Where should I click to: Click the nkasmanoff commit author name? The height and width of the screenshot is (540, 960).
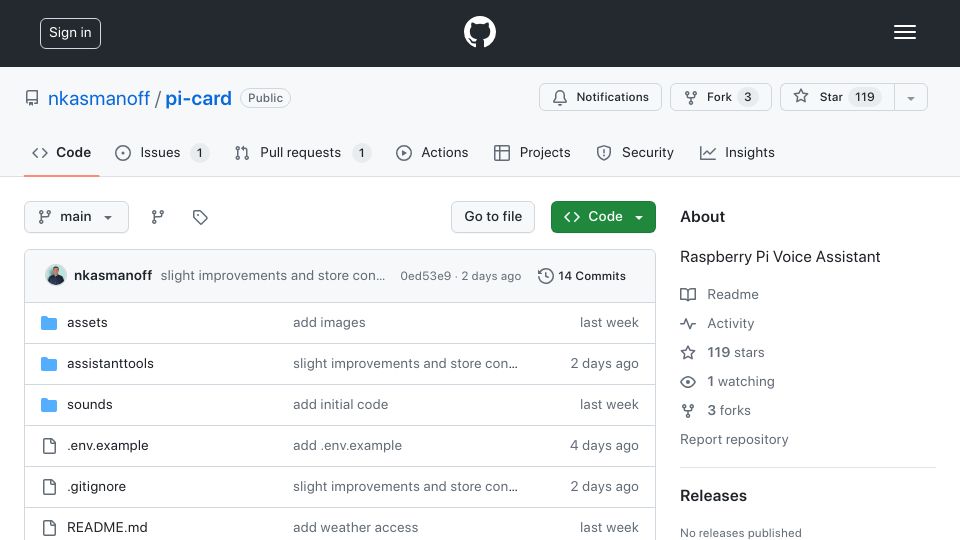click(113, 276)
